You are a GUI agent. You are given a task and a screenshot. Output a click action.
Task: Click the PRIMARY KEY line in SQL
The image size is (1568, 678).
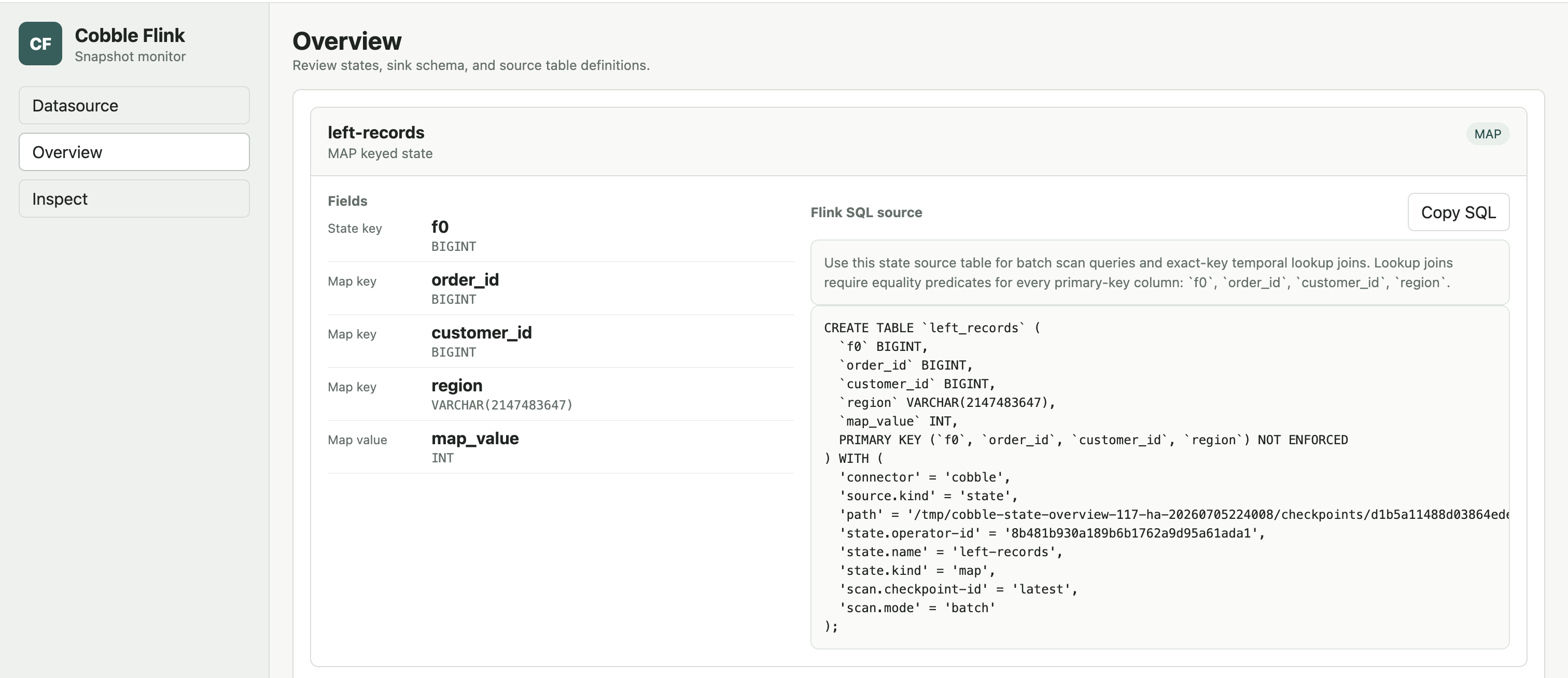(1093, 440)
